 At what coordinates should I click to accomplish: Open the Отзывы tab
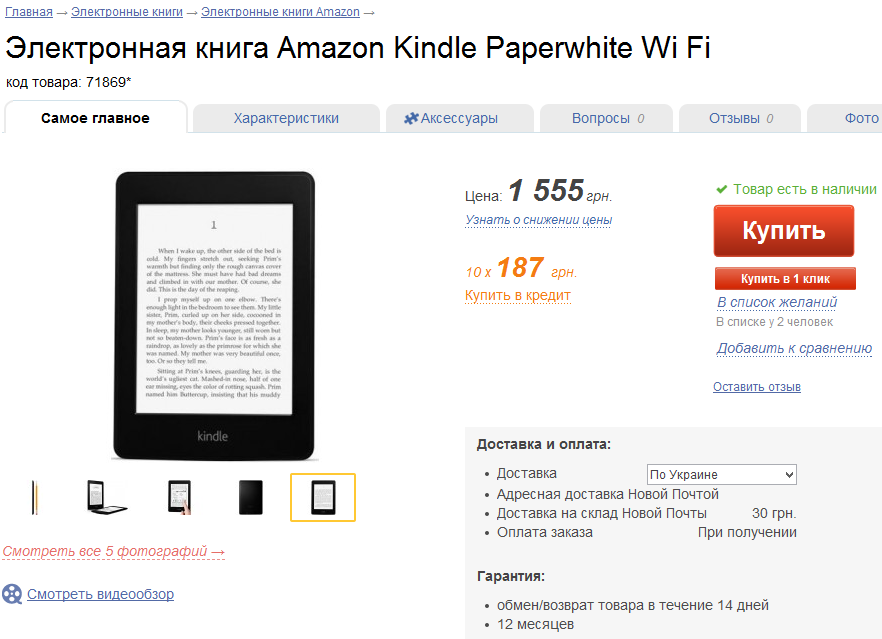[x=740, y=118]
